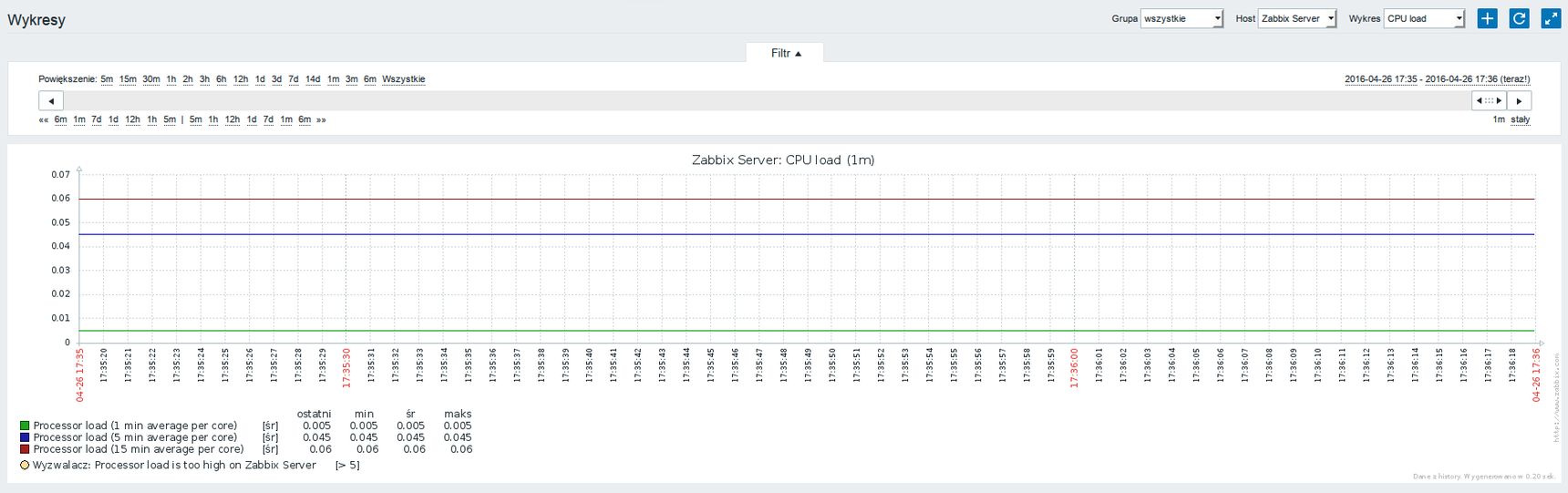Click the dark red 15 min load line in graph
1568x493 pixels.
(807, 199)
